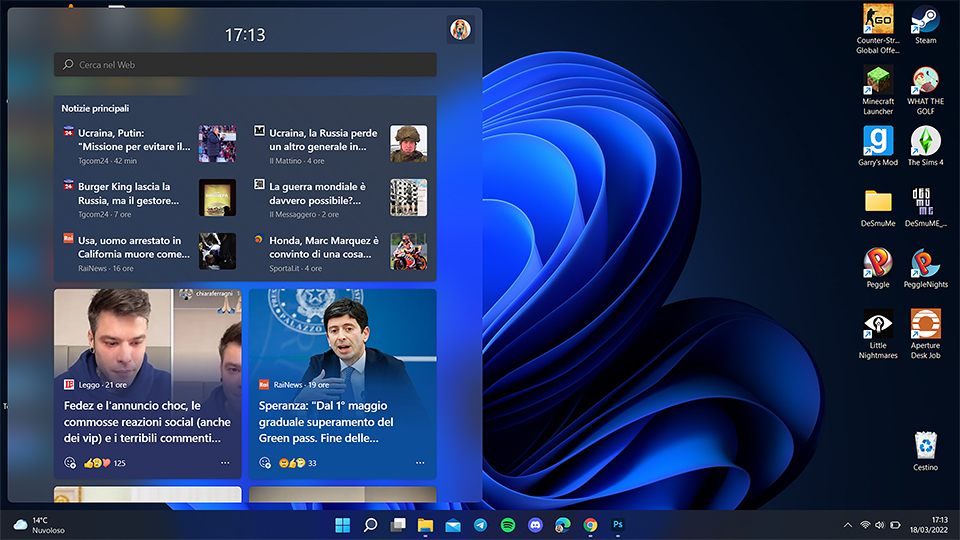Open the taskbar clock and date
Image resolution: width=960 pixels, height=540 pixels.
[x=939, y=525]
